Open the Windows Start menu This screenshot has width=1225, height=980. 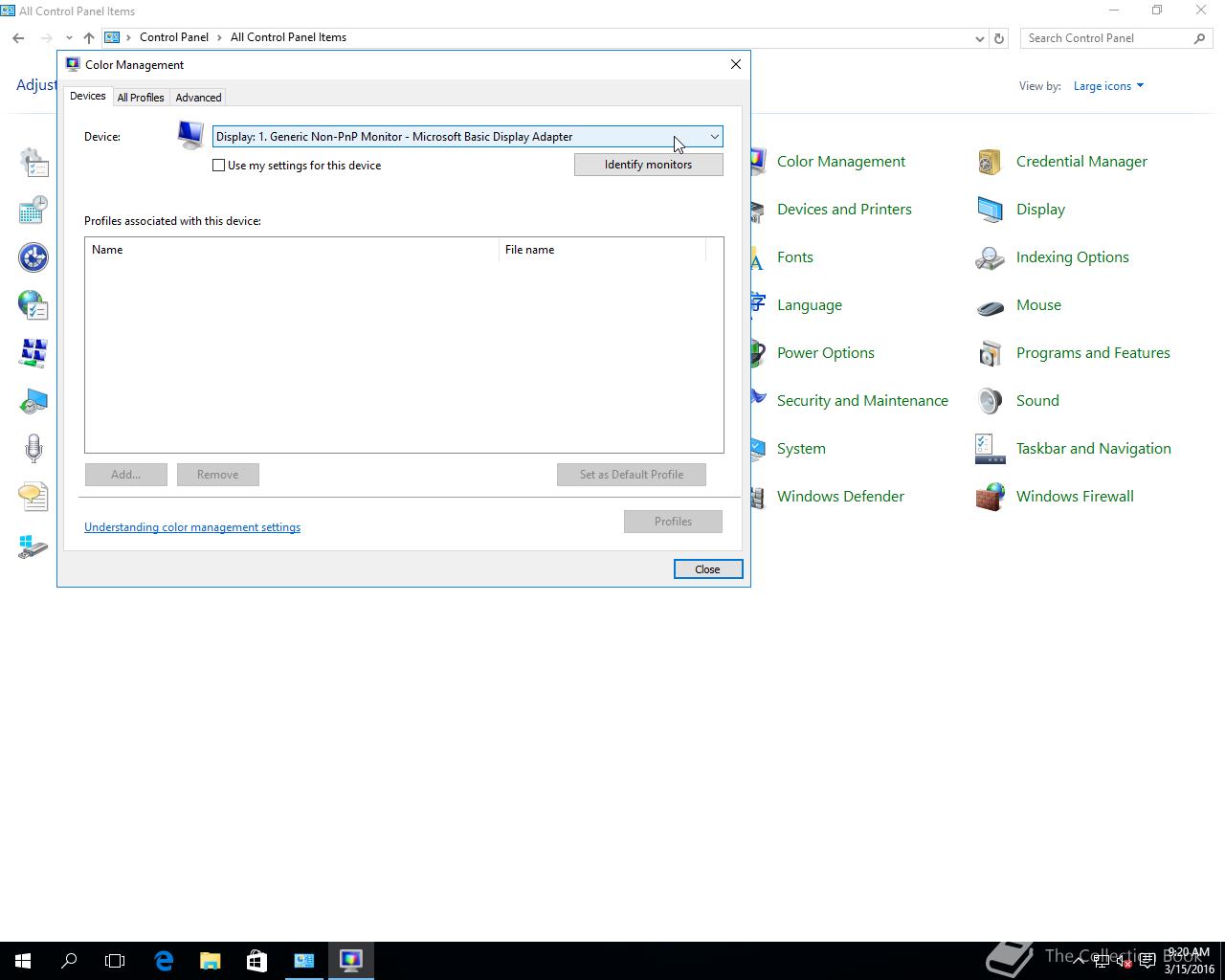click(x=23, y=960)
